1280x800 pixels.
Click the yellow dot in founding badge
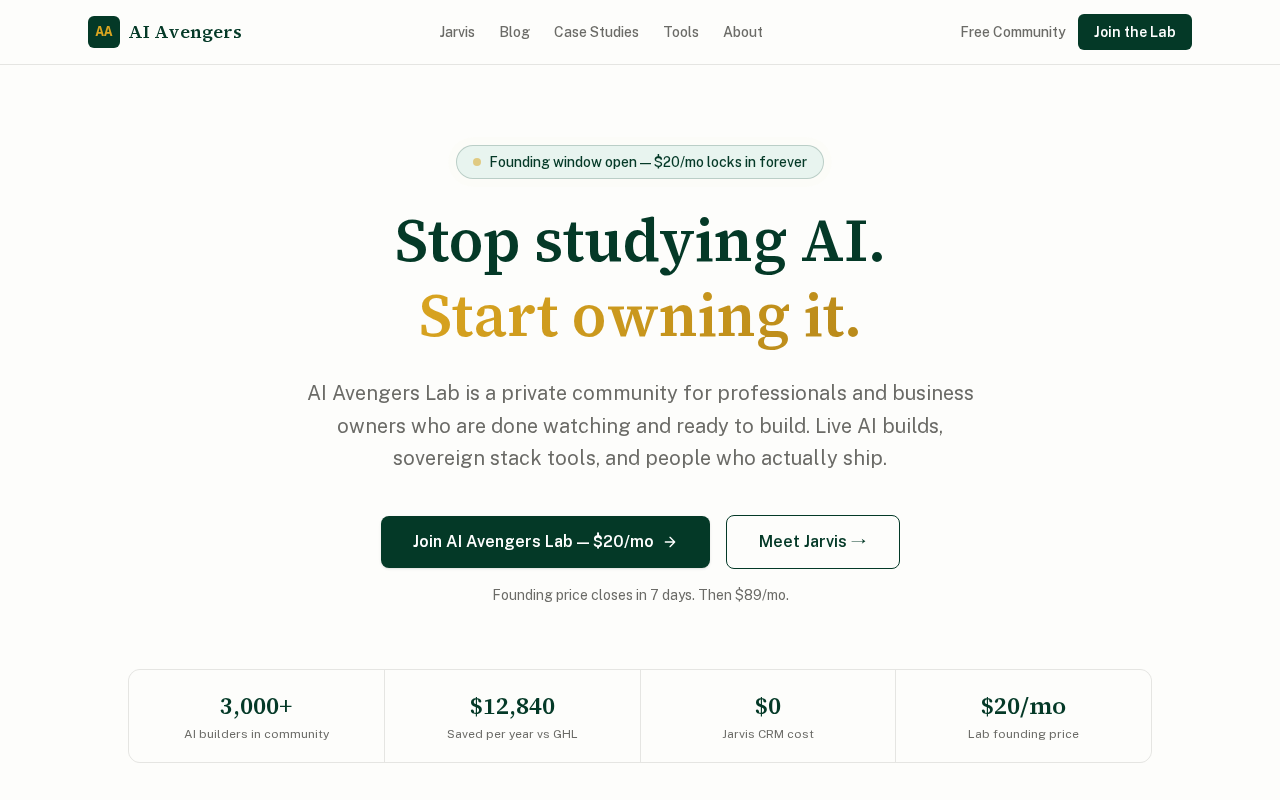pos(477,162)
